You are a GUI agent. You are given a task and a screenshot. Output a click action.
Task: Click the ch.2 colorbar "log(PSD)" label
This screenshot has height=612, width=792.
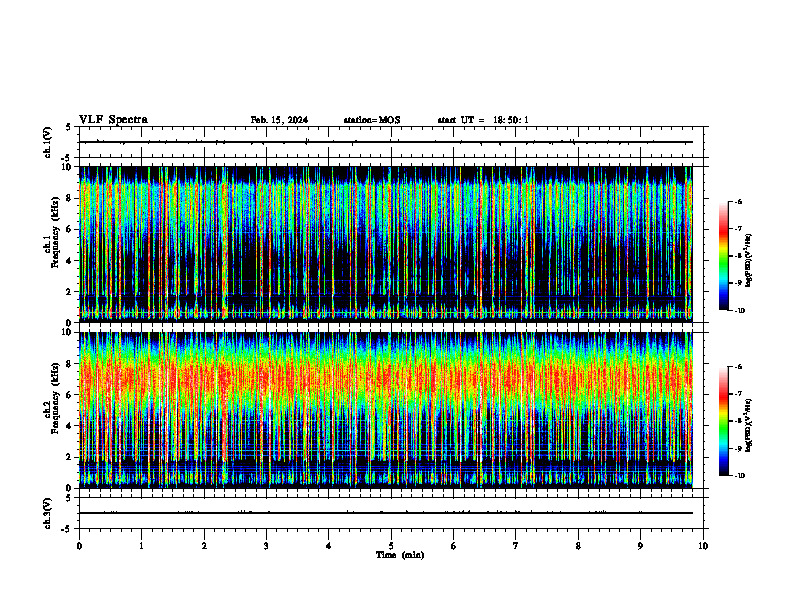click(x=749, y=425)
